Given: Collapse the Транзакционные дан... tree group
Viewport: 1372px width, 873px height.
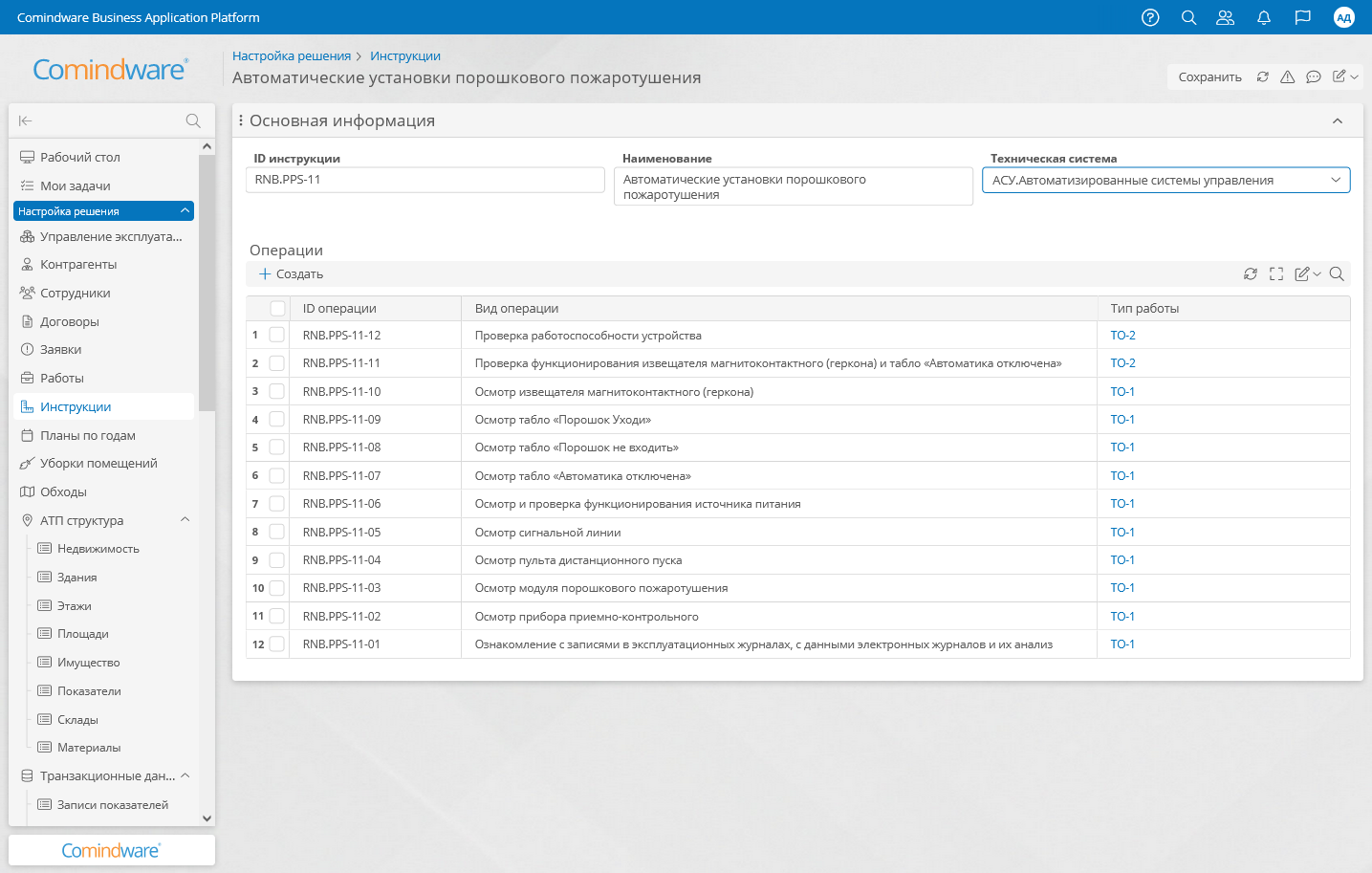Looking at the screenshot, I should pos(185,775).
